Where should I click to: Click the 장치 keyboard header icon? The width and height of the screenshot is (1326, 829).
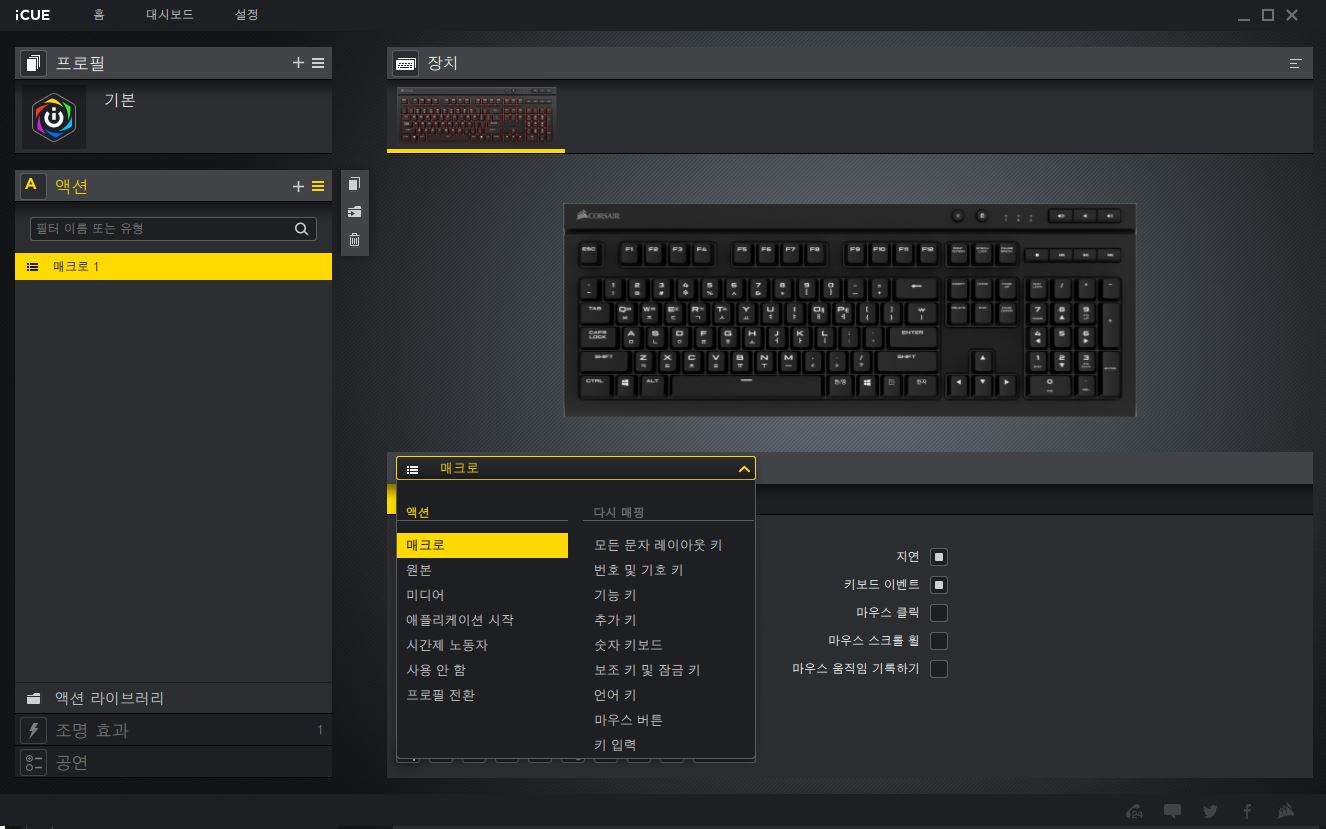(x=405, y=63)
